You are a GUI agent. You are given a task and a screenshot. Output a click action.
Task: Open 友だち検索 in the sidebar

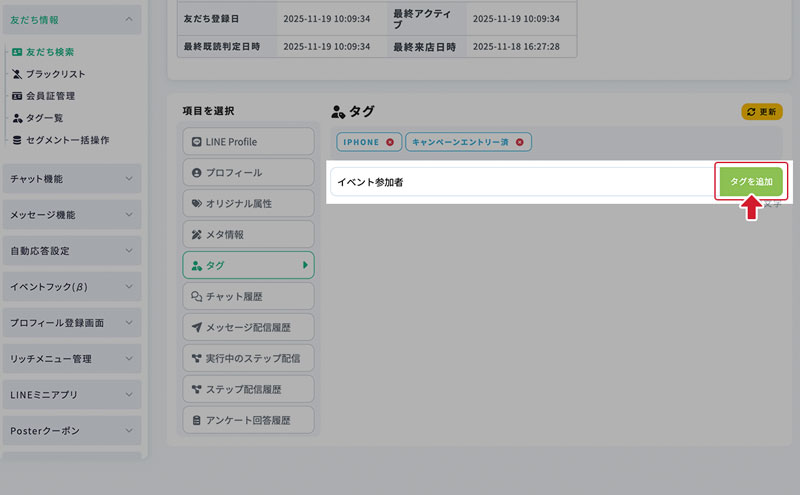(50, 52)
